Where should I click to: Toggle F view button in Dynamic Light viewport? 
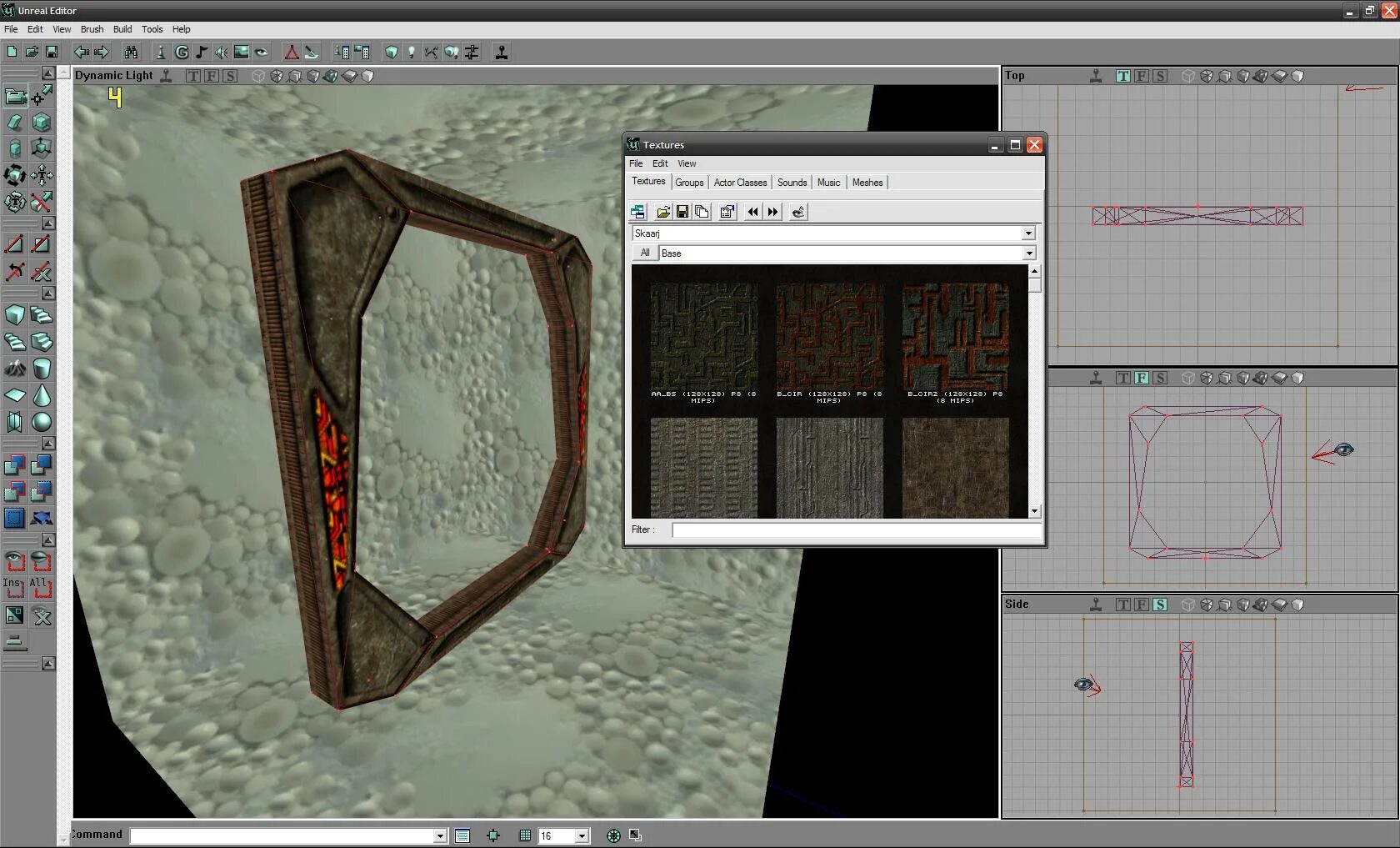[x=212, y=76]
